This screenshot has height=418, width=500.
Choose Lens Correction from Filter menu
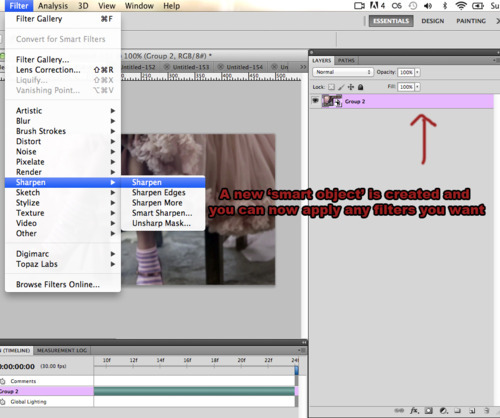(x=63, y=70)
